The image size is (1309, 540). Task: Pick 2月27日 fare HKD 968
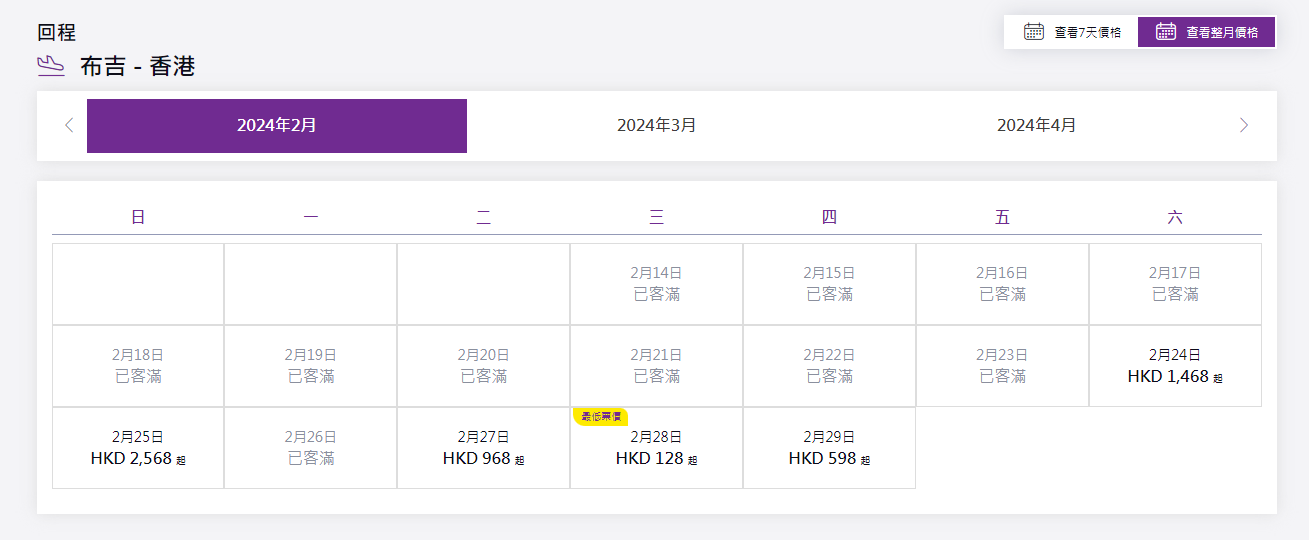484,448
